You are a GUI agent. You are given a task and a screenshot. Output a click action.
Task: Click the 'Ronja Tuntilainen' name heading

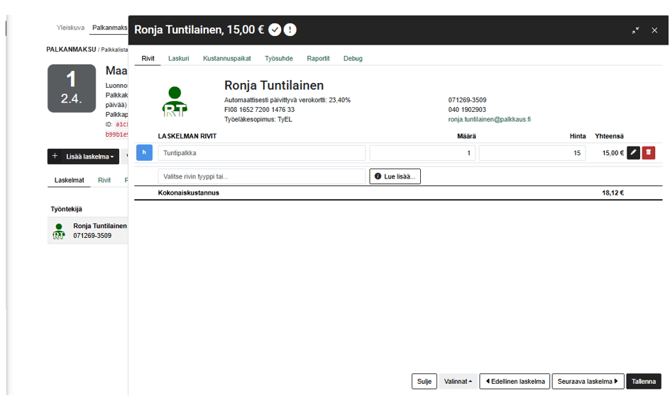[274, 85]
